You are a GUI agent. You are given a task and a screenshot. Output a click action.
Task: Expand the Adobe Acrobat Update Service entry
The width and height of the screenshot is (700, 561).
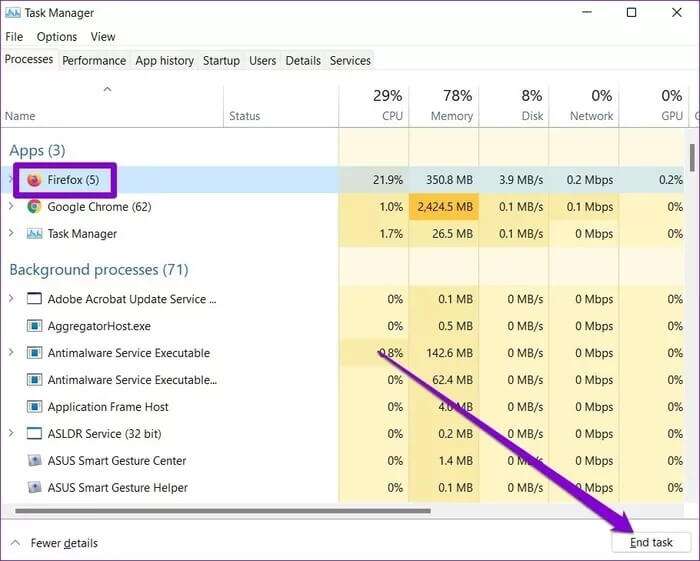click(x=11, y=298)
